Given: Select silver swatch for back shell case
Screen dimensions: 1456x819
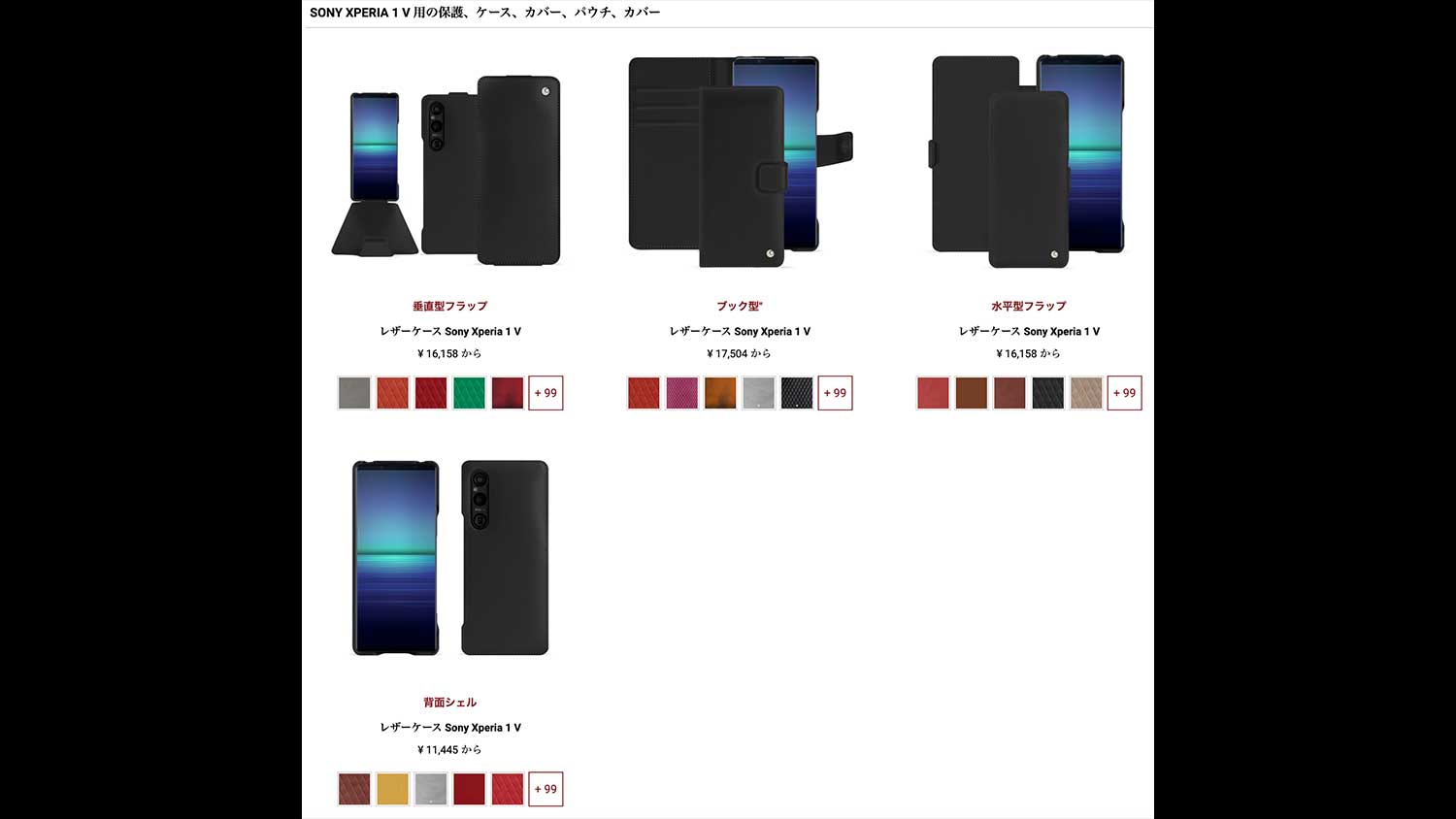Looking at the screenshot, I should (431, 789).
